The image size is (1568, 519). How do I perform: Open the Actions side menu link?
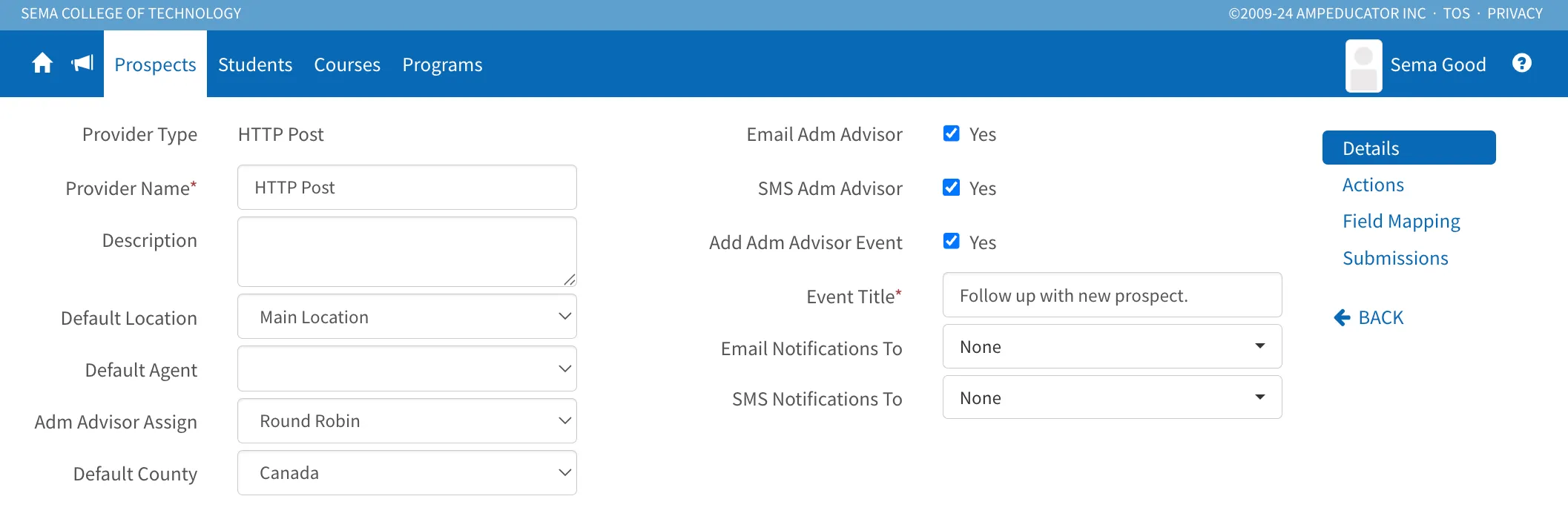[1373, 185]
